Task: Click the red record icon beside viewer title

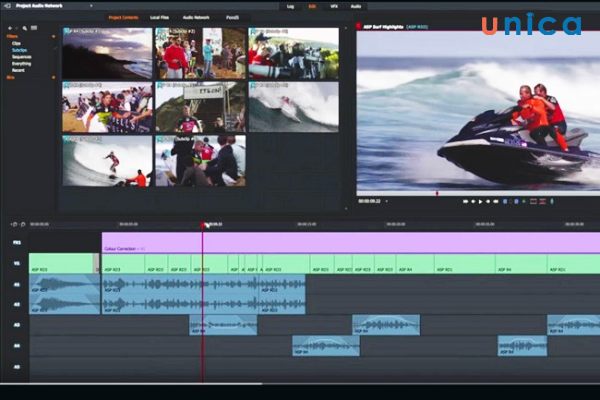Action: [x=359, y=26]
